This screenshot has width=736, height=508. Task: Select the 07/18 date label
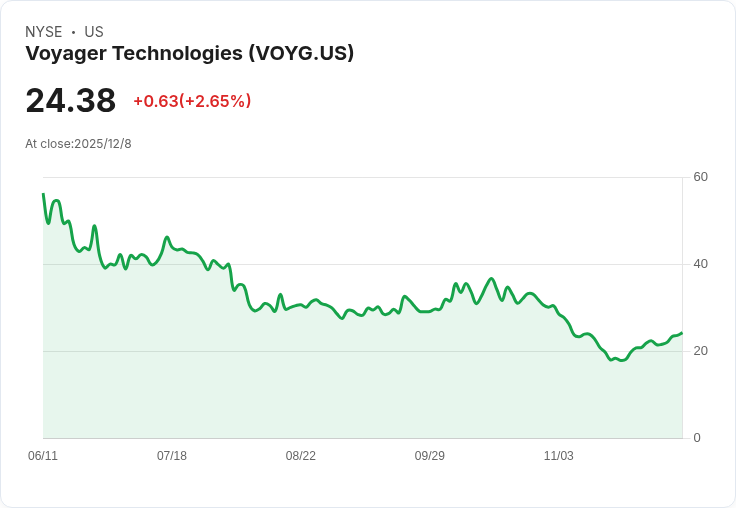tap(172, 456)
